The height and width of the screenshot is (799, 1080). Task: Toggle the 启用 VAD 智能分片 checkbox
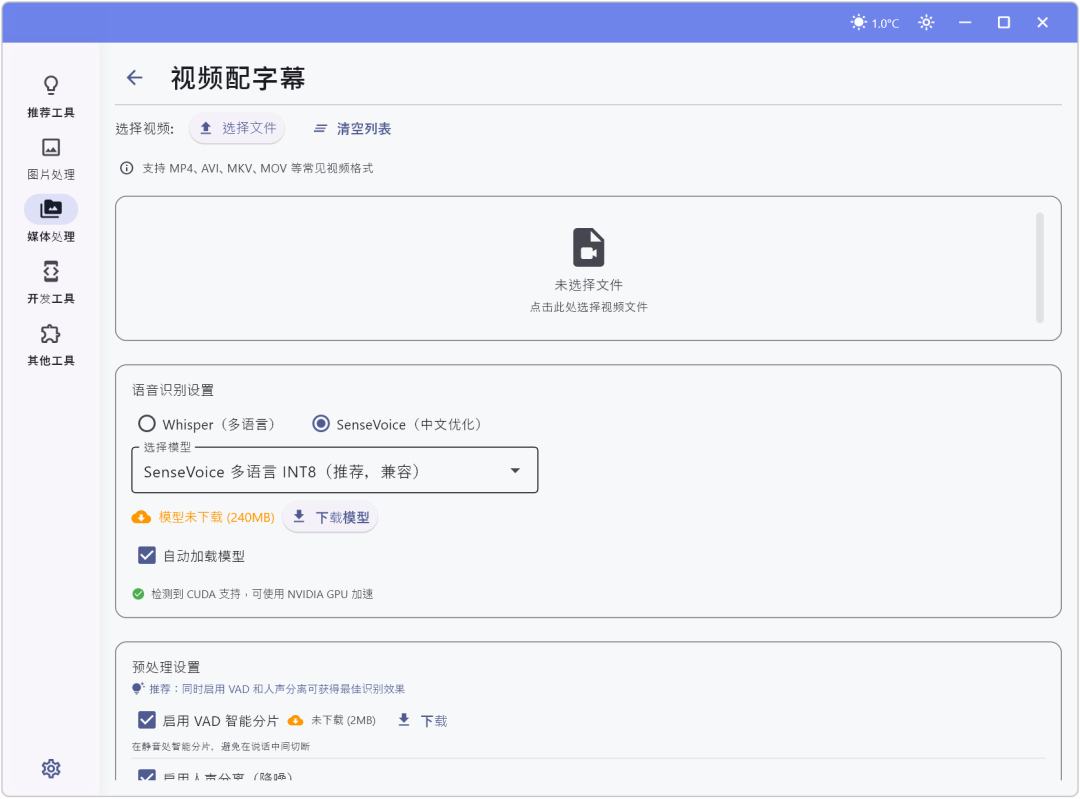coord(147,720)
